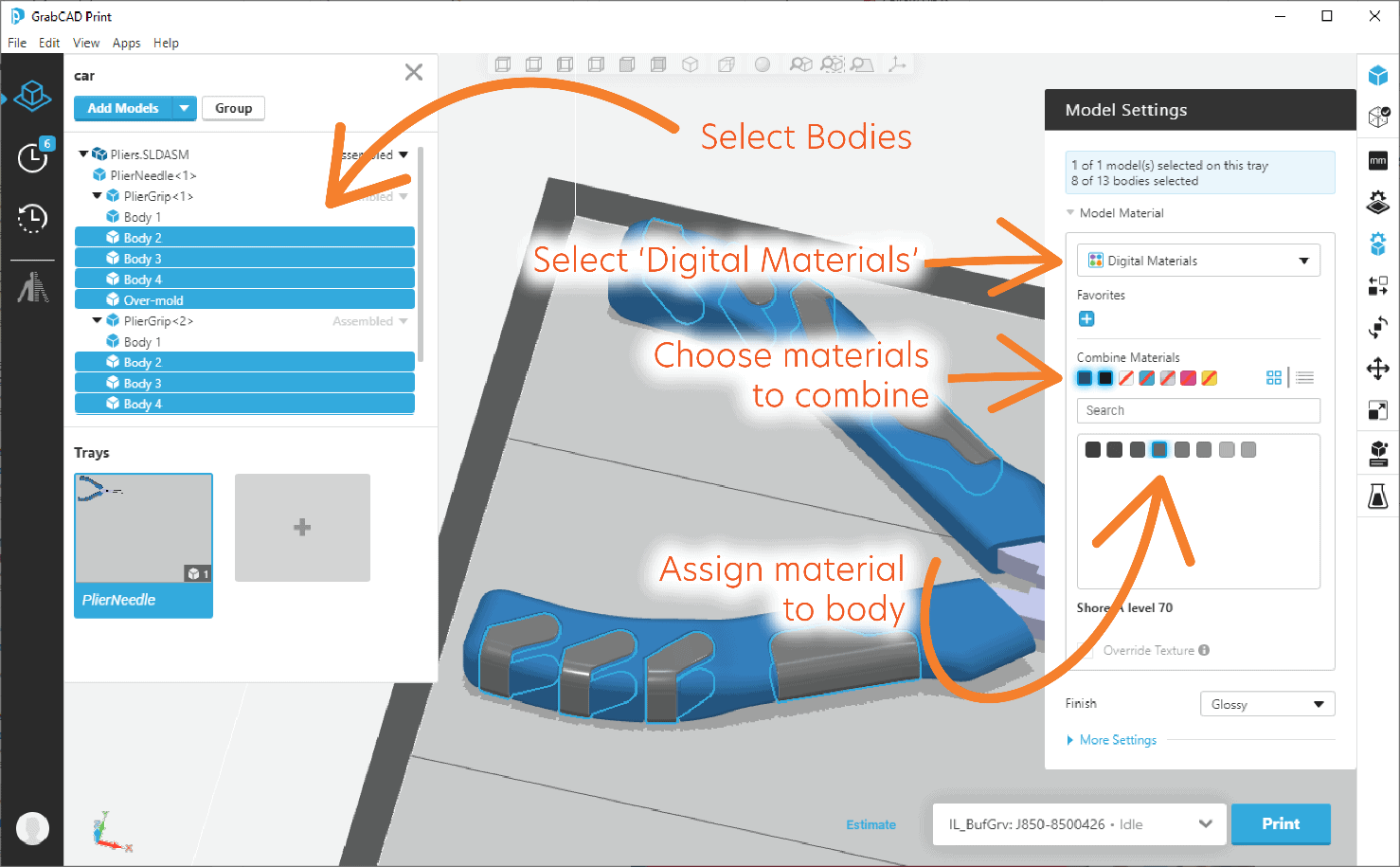Open the units mm tool

pos(1378,160)
